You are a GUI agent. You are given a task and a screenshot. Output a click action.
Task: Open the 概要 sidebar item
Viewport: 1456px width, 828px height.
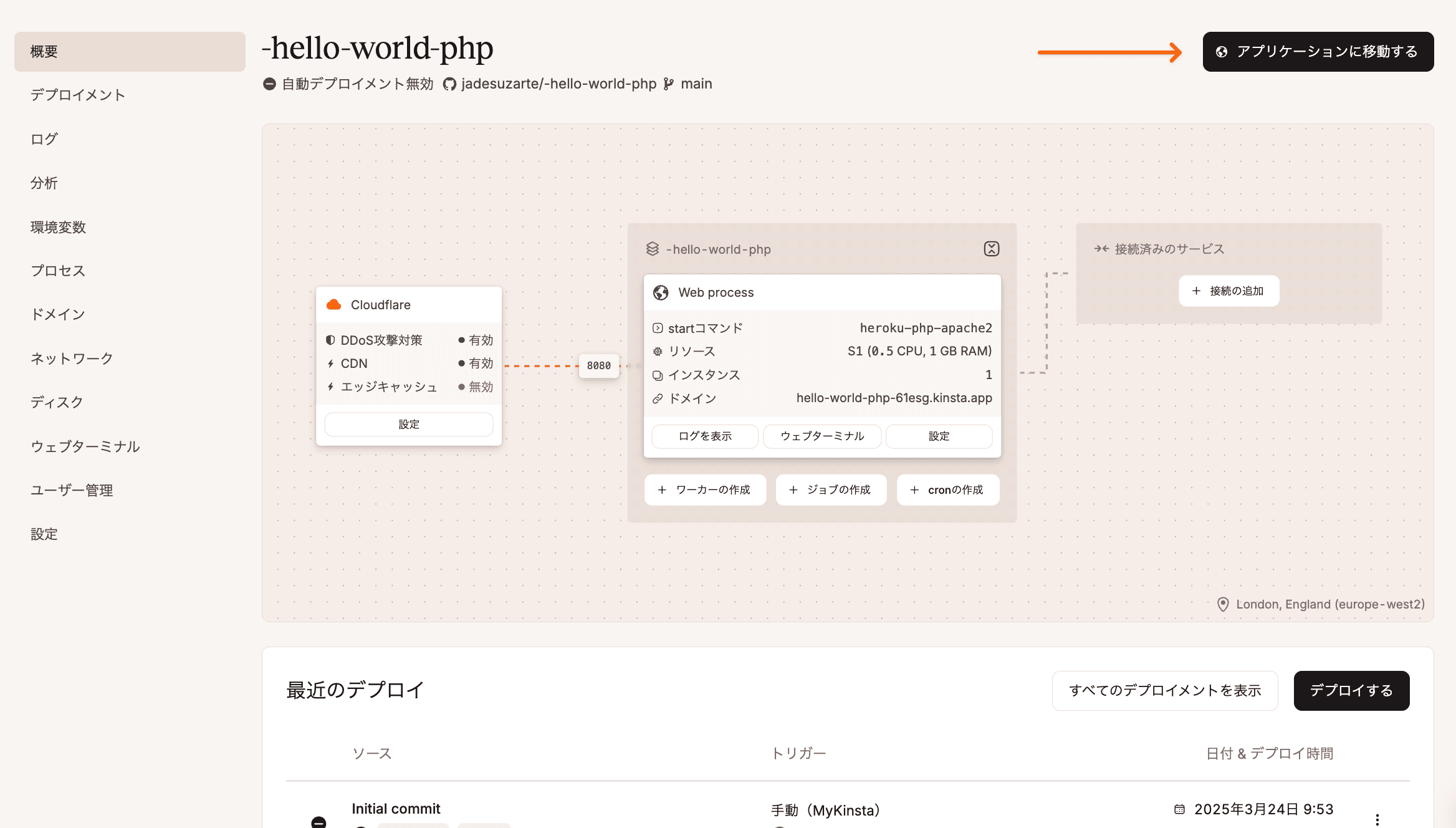[130, 52]
